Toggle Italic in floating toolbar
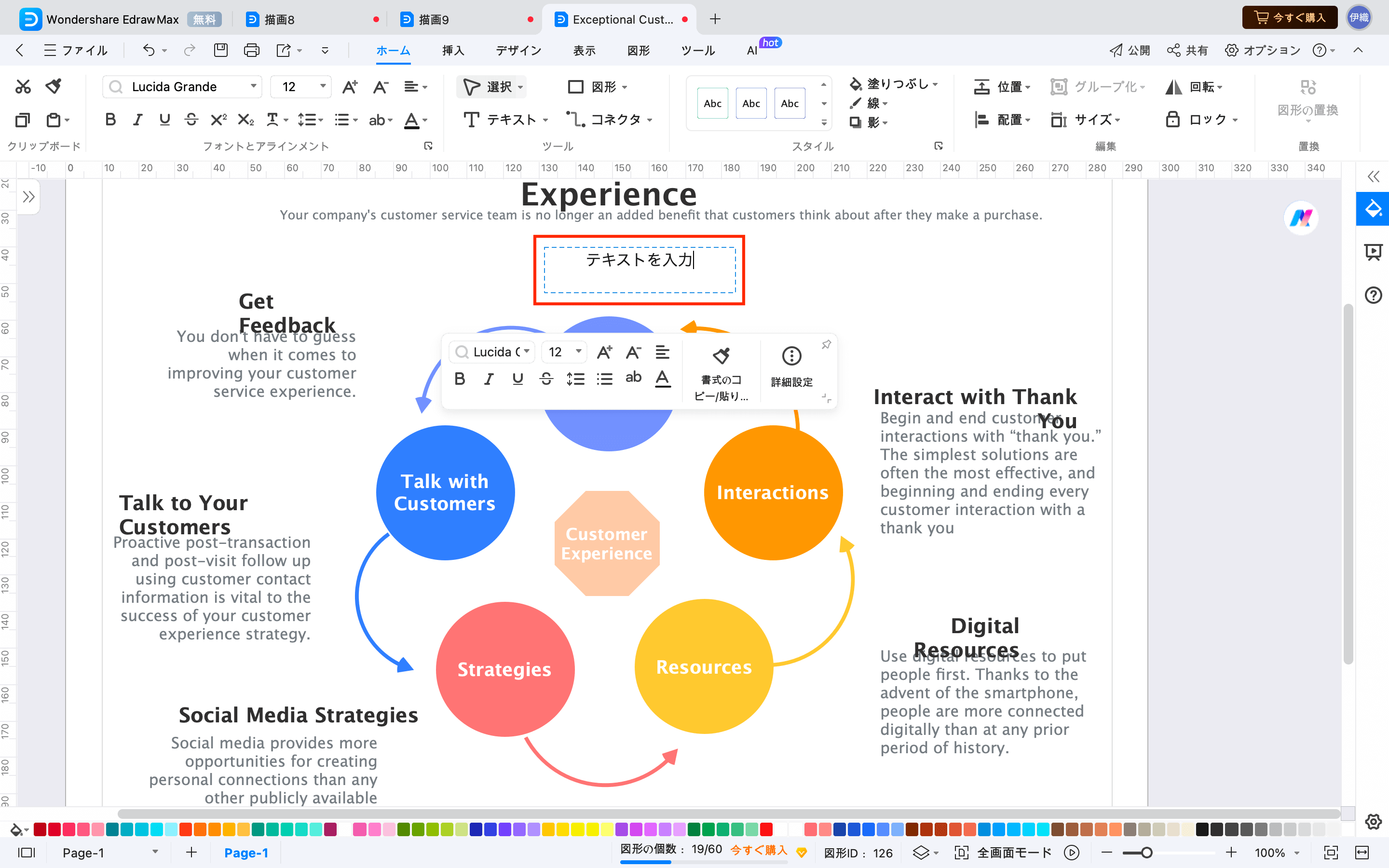 point(489,379)
